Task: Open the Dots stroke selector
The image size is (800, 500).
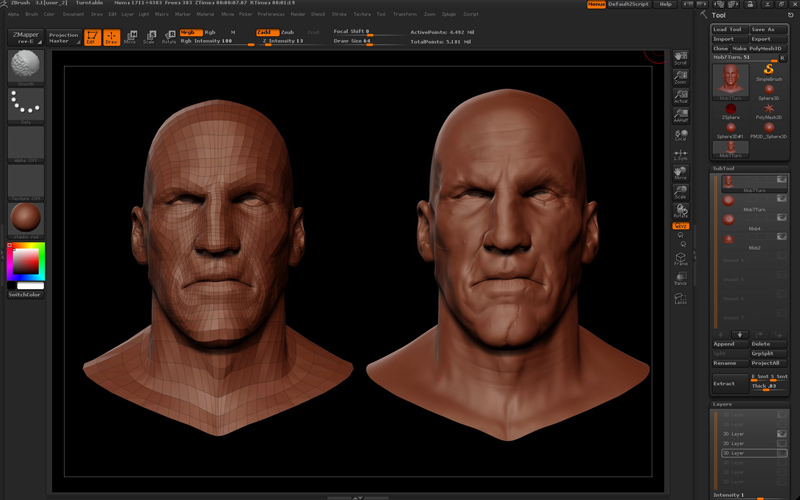Action: (x=26, y=106)
